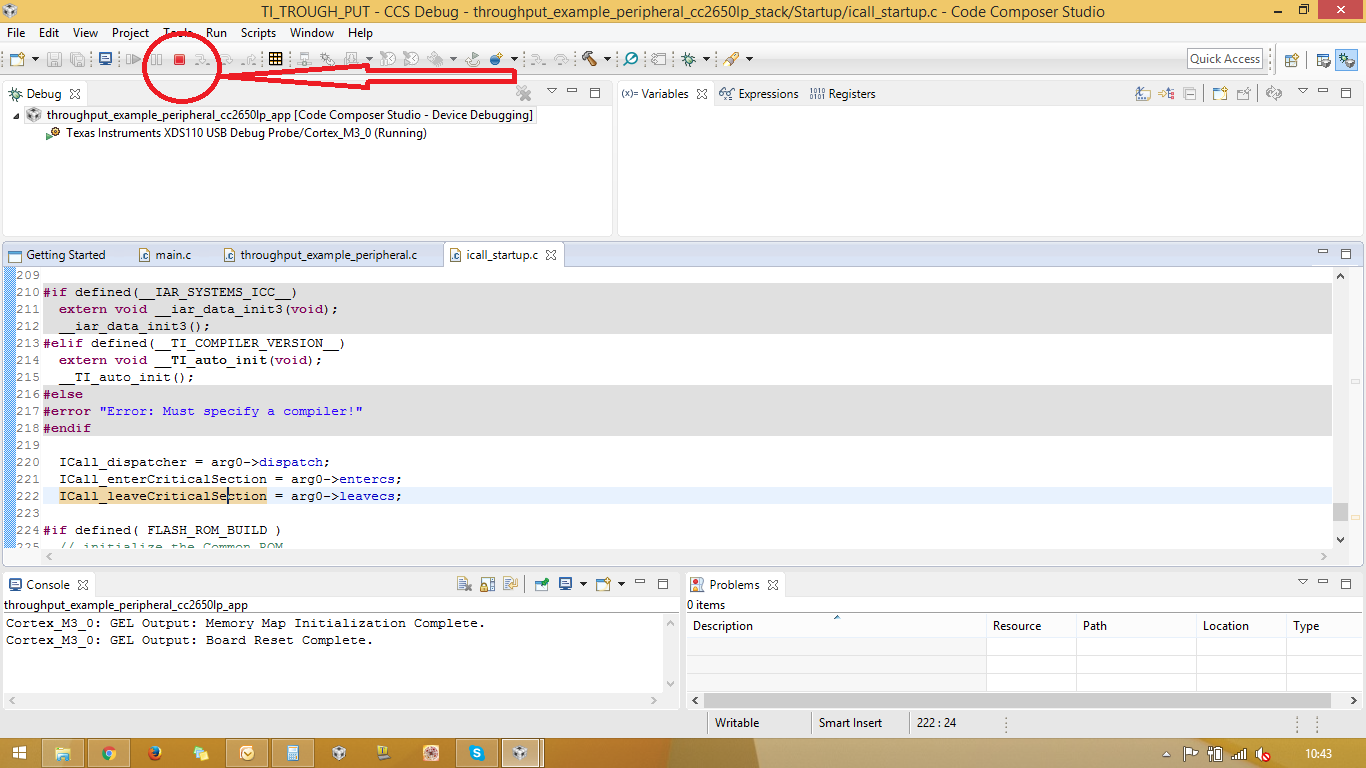The image size is (1366, 768).
Task: Open the Open Perspective icon beside Quick Access
Action: point(1291,60)
